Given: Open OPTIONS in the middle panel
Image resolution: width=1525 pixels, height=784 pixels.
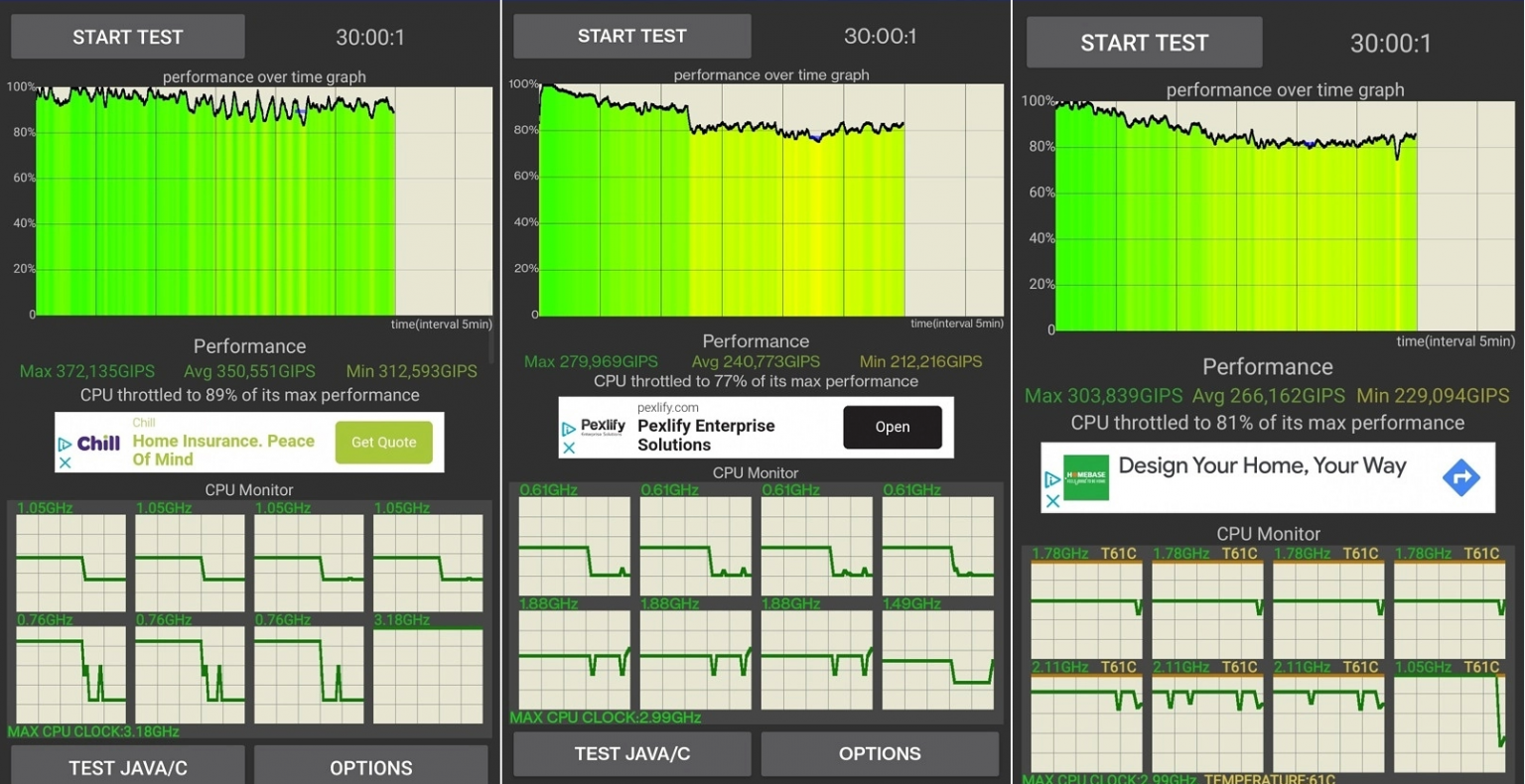Looking at the screenshot, I should (879, 754).
